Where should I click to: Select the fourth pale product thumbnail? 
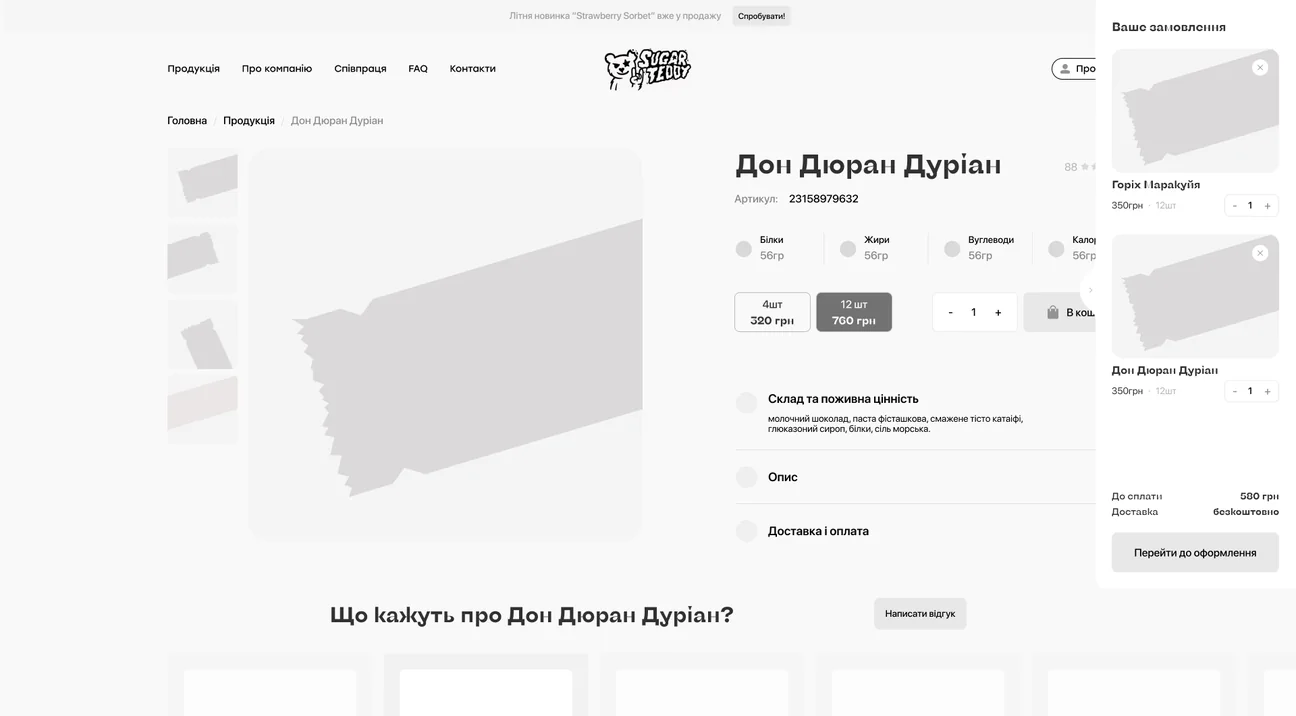click(x=202, y=409)
